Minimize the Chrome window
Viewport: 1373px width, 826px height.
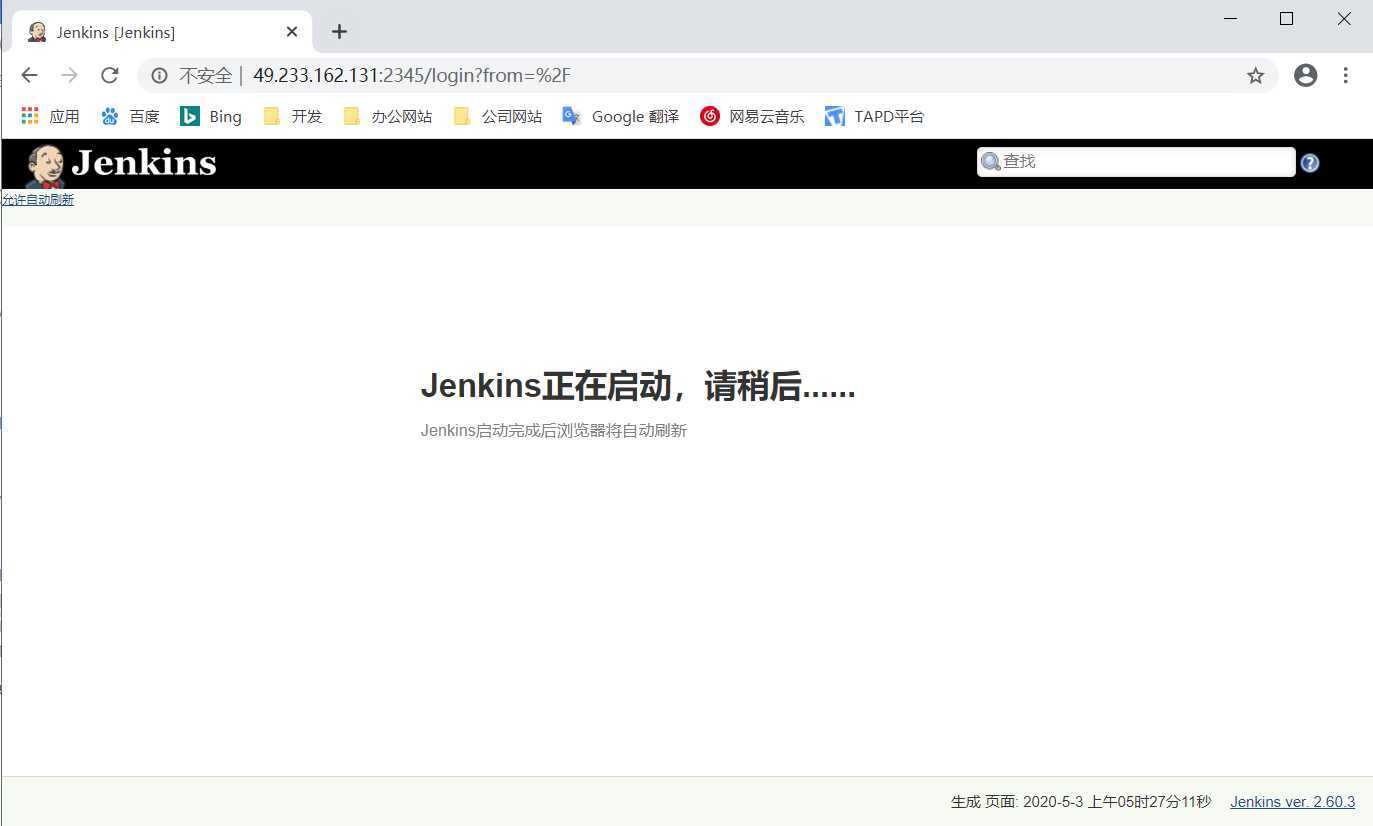coord(1230,19)
